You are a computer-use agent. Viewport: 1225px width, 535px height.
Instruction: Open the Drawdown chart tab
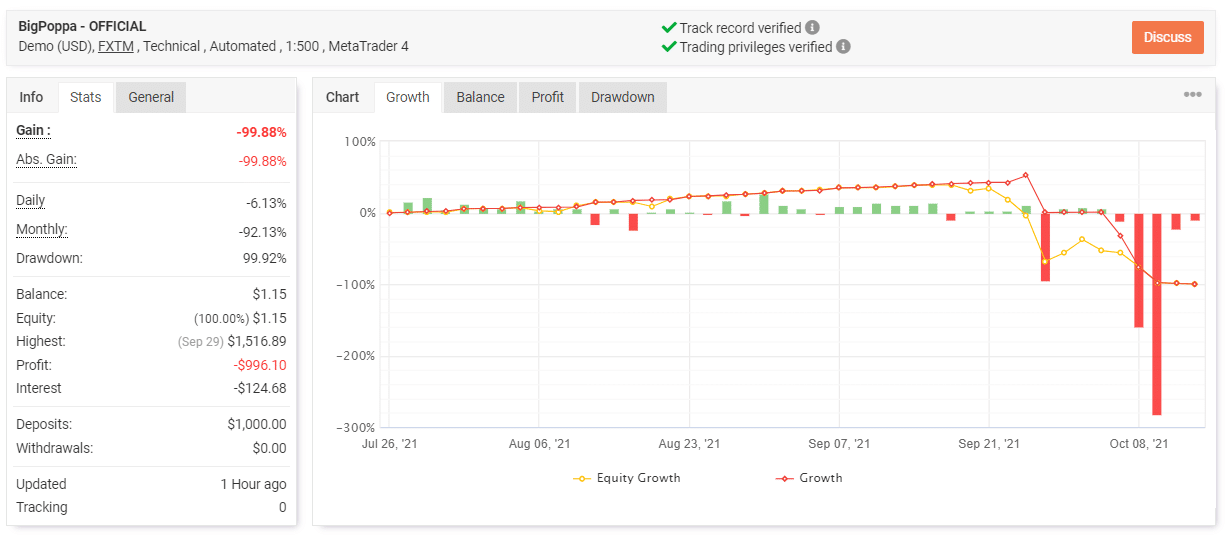pos(622,97)
